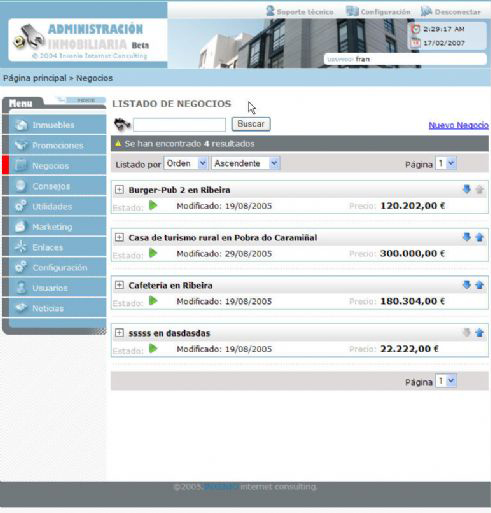491x513 pixels.
Task: Move Burger-Pub 2 en Ribeira down
Action: coord(467,190)
